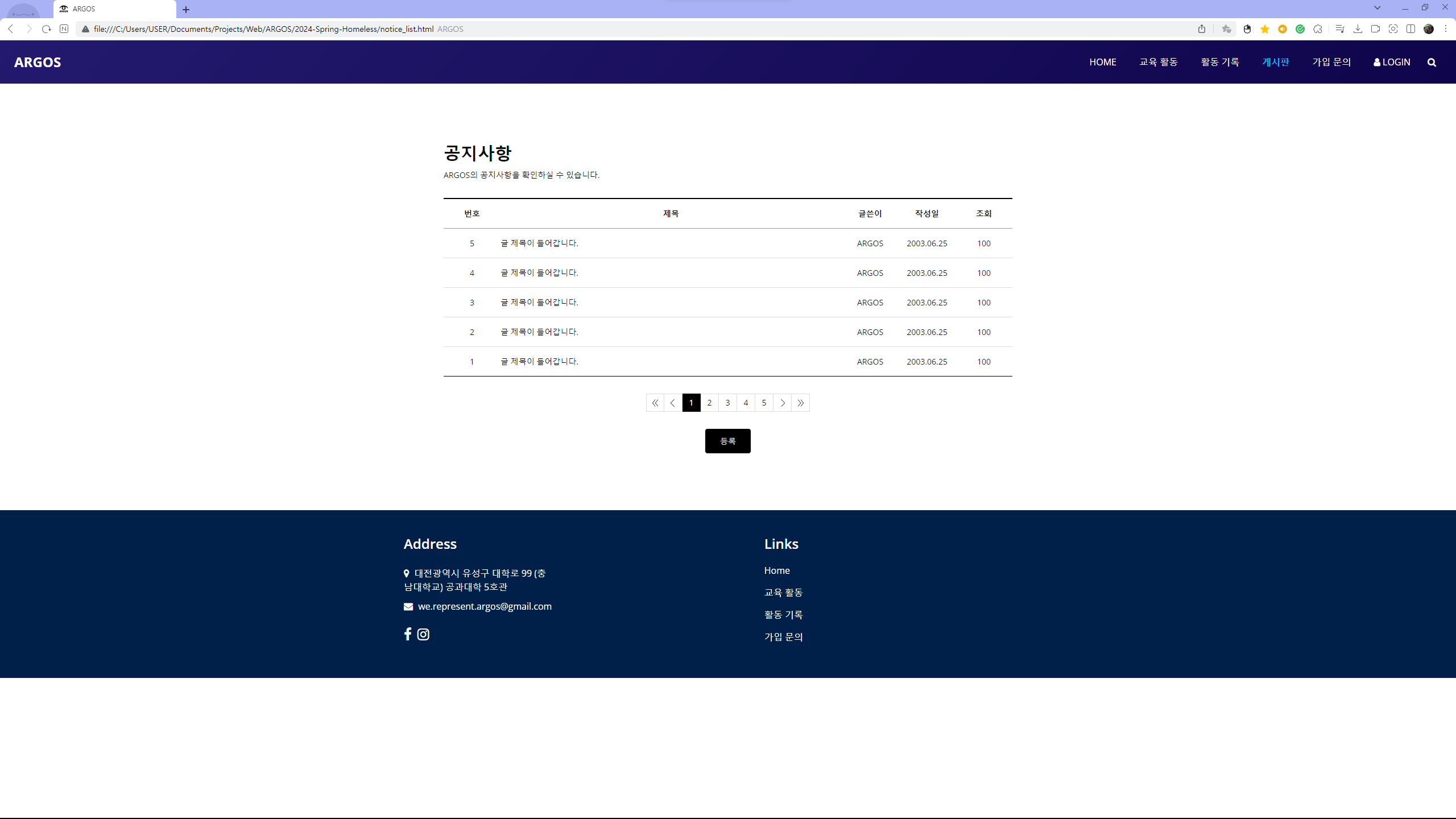1456x819 pixels.
Task: Go to next page with right arrow
Action: [x=782, y=403]
